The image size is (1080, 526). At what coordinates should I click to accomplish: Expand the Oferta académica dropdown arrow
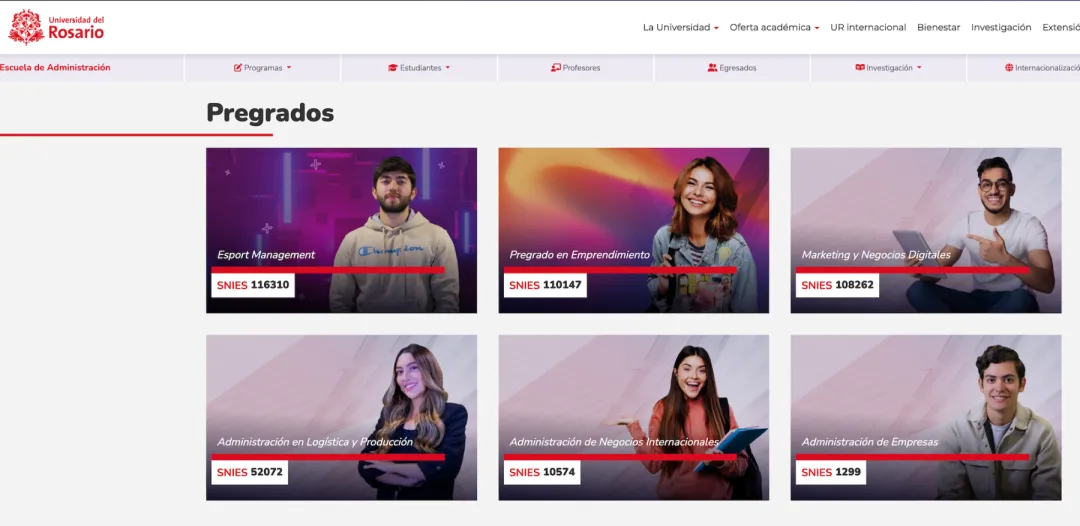coord(817,28)
